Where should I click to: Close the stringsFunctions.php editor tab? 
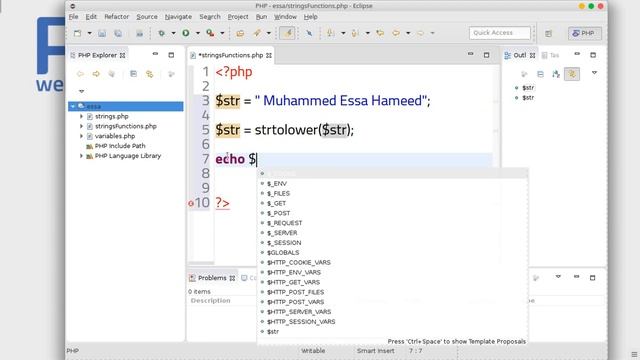coord(269,56)
